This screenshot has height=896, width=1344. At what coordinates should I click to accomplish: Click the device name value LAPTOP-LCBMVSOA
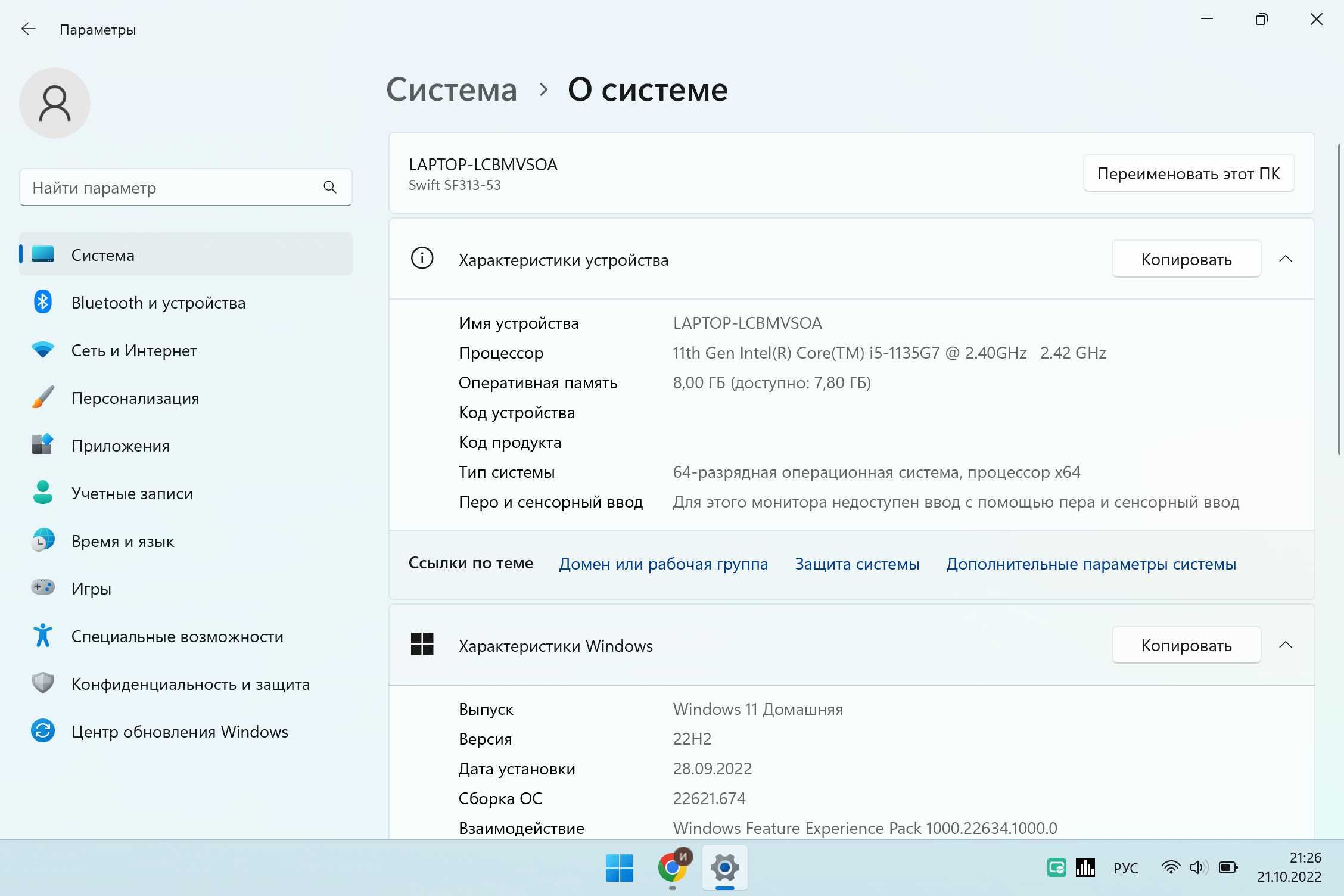point(747,323)
